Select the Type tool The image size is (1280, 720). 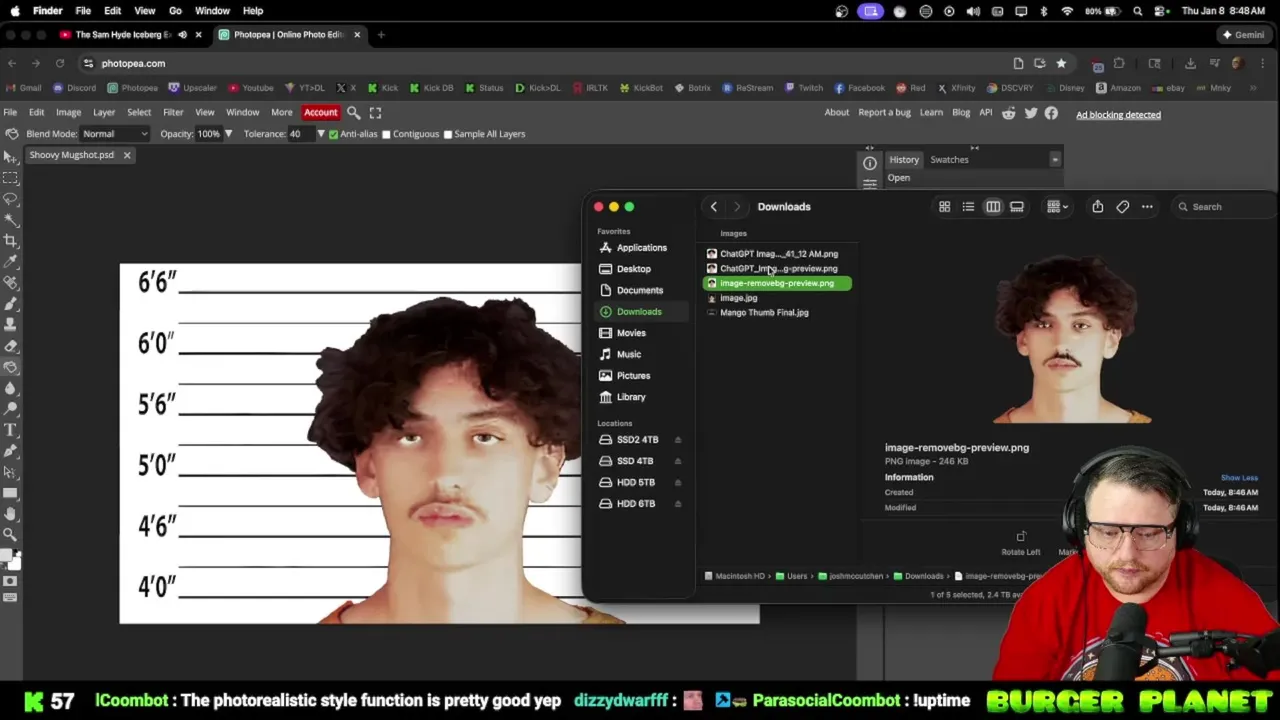point(10,430)
